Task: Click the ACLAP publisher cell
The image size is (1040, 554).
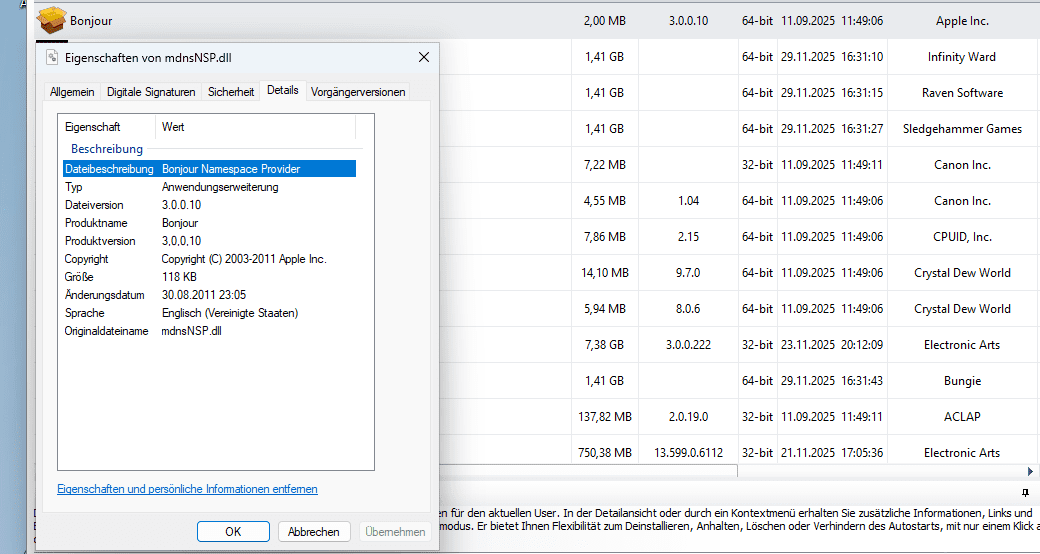Action: click(962, 417)
